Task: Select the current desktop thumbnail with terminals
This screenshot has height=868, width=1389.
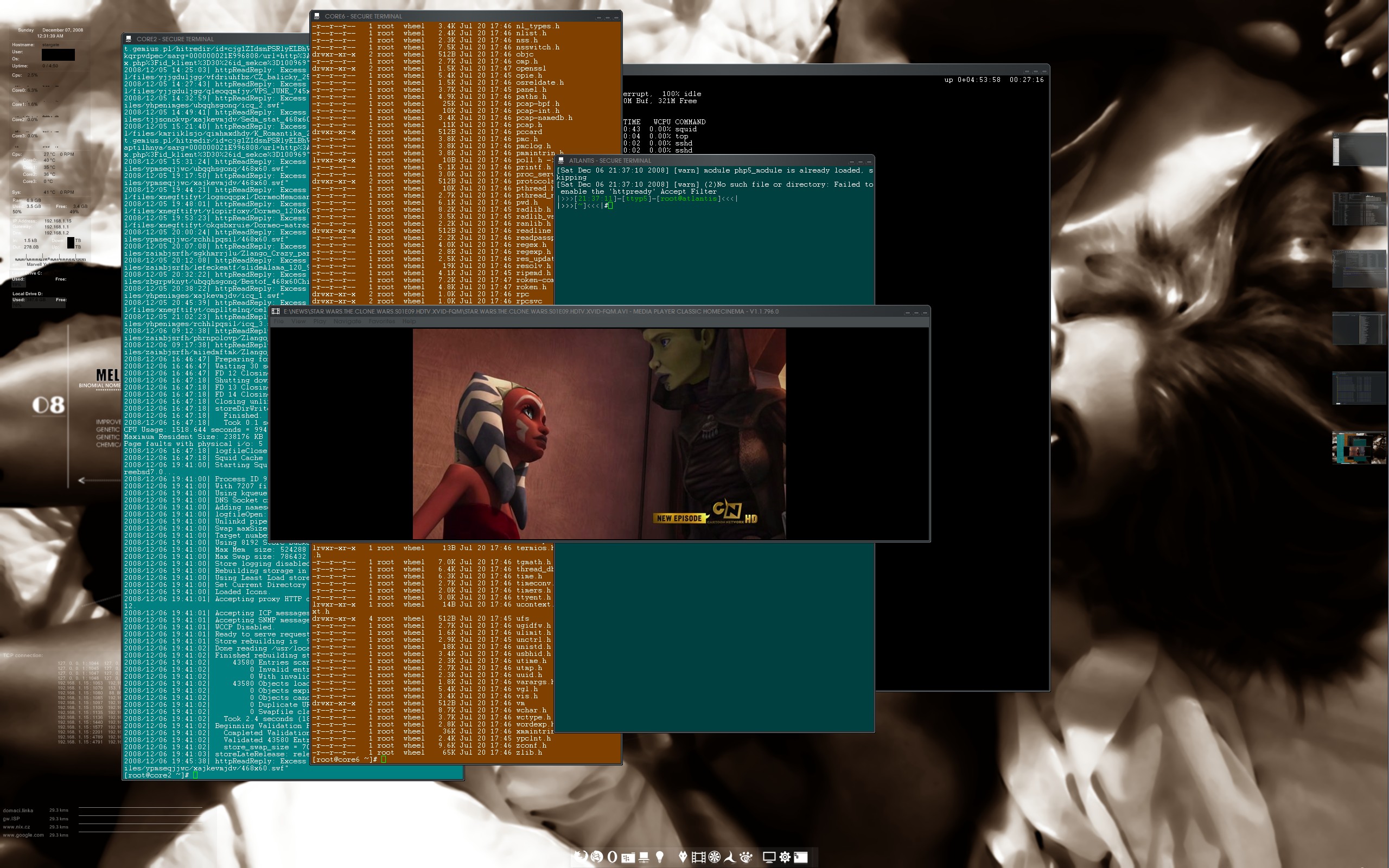Action: (1359, 448)
